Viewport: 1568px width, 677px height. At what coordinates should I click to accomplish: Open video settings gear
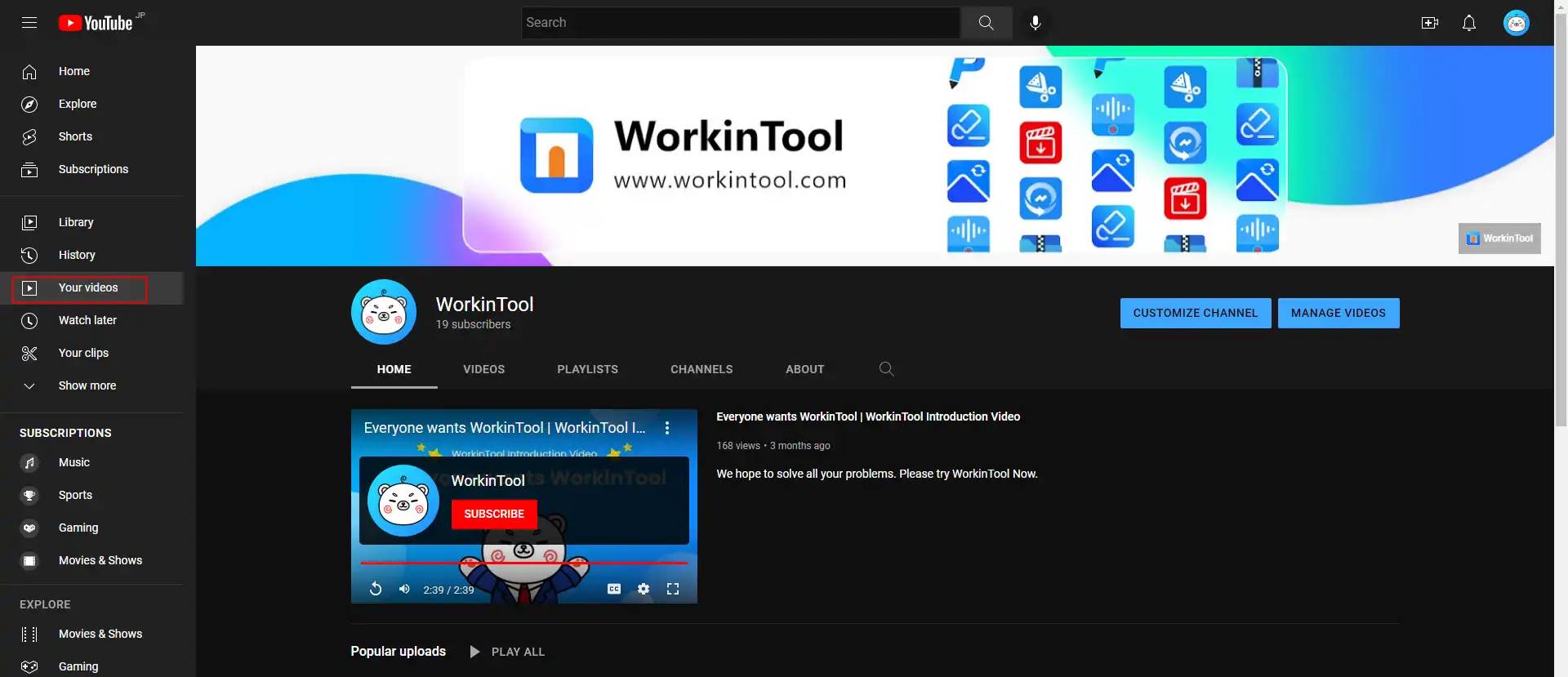coord(644,589)
